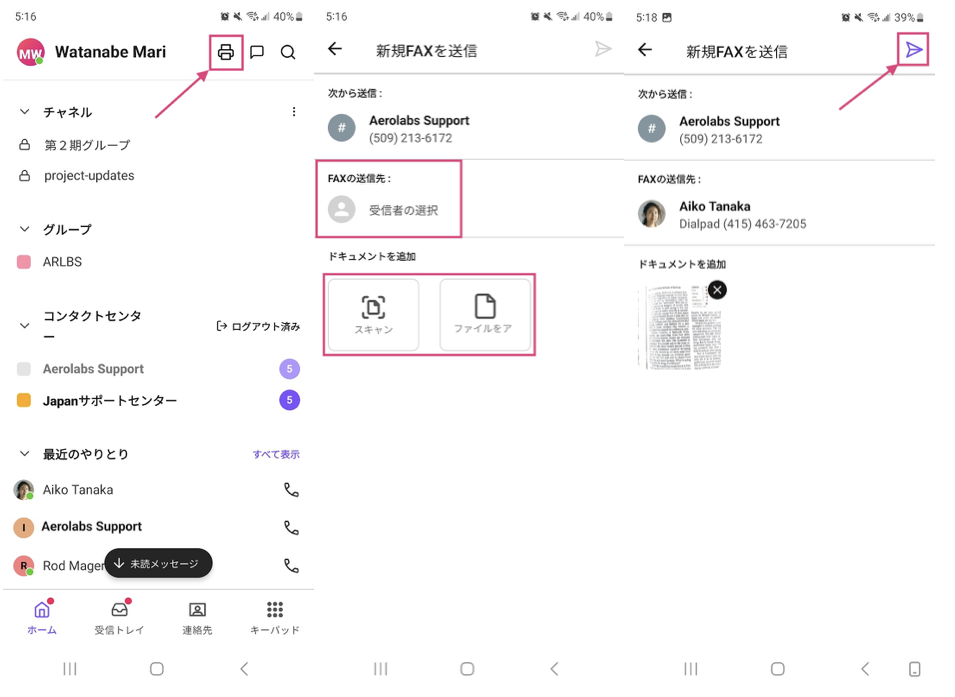Switch to the 受信トレイ tab

click(x=119, y=617)
